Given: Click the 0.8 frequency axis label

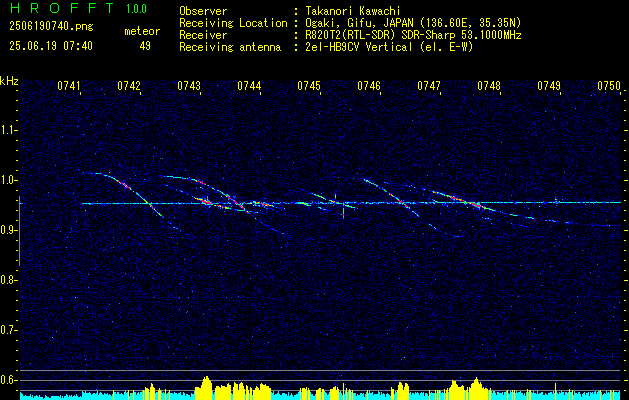Looking at the screenshot, I should click(x=8, y=280).
